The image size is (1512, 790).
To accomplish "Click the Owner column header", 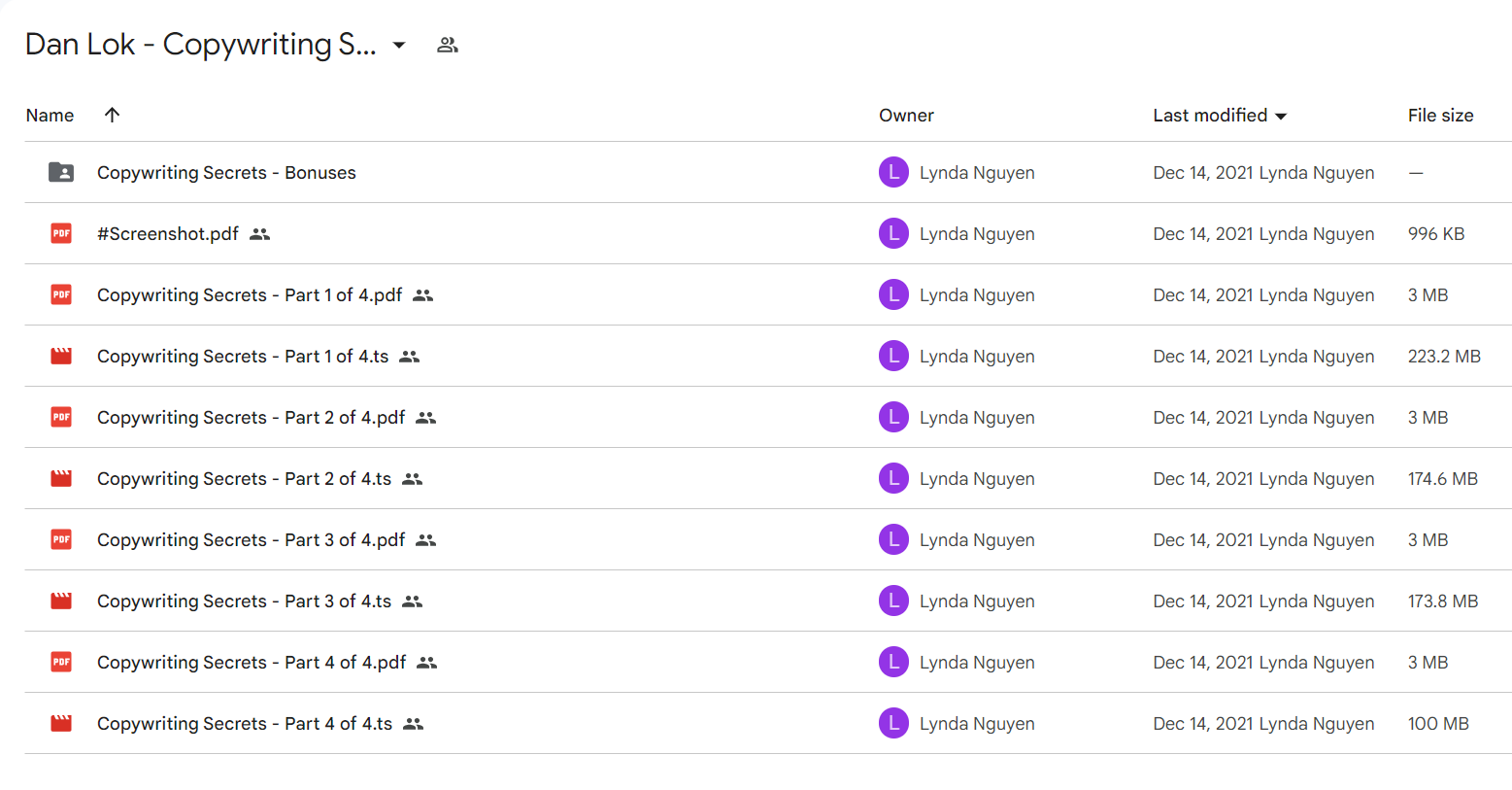I will tap(906, 115).
